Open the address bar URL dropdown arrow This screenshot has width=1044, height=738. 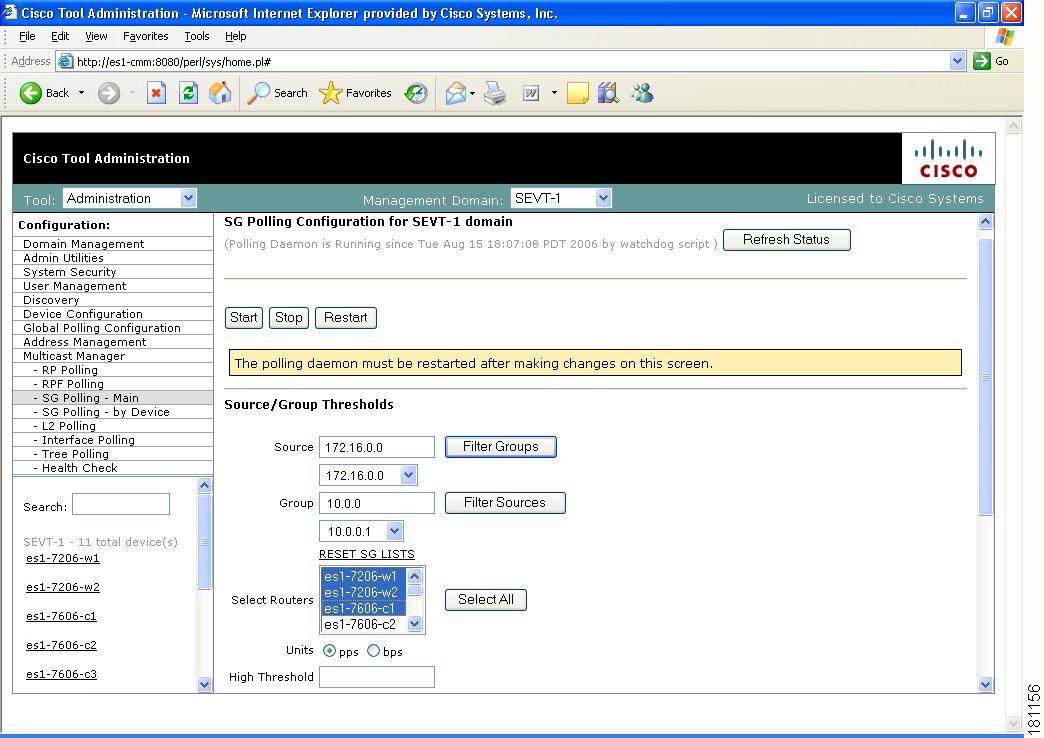coord(957,61)
